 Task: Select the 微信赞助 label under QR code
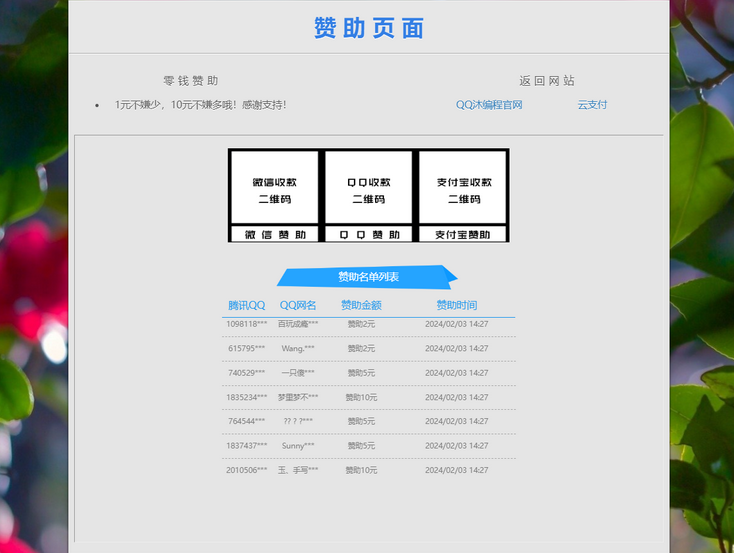click(275, 235)
